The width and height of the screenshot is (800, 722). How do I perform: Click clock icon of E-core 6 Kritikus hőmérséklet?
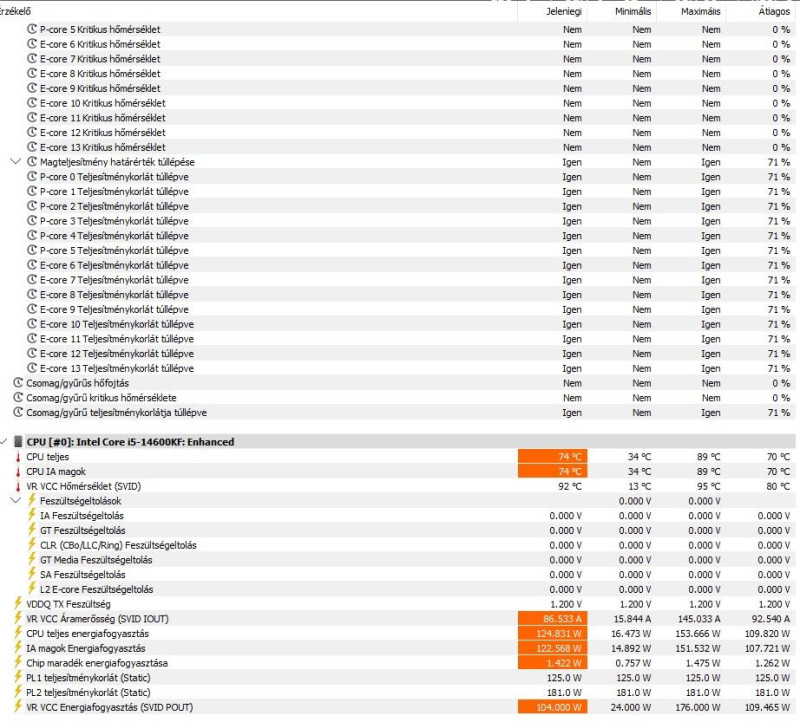(32, 44)
